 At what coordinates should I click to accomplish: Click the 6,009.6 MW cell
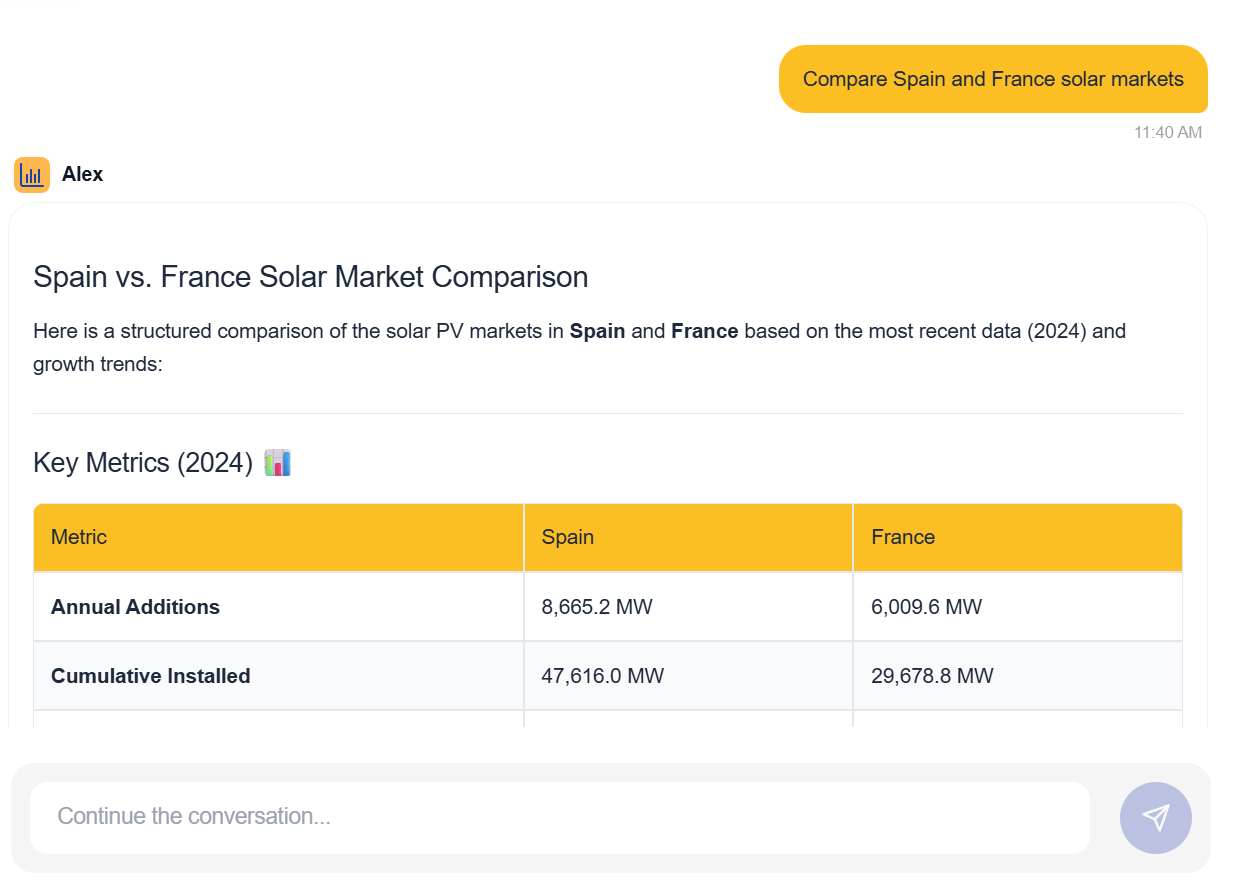point(926,607)
